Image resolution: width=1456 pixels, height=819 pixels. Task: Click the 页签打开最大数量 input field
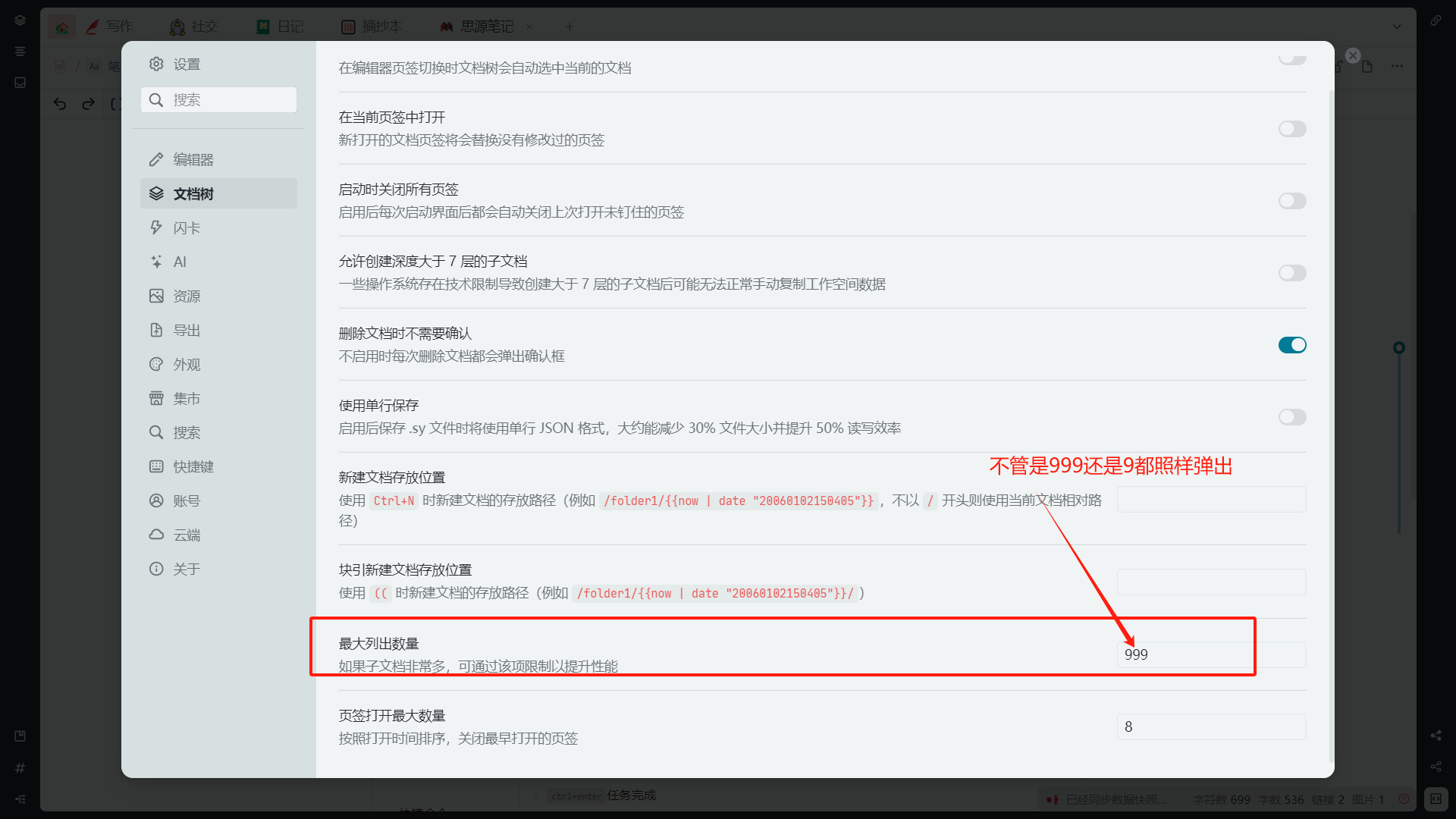pyautogui.click(x=1210, y=726)
